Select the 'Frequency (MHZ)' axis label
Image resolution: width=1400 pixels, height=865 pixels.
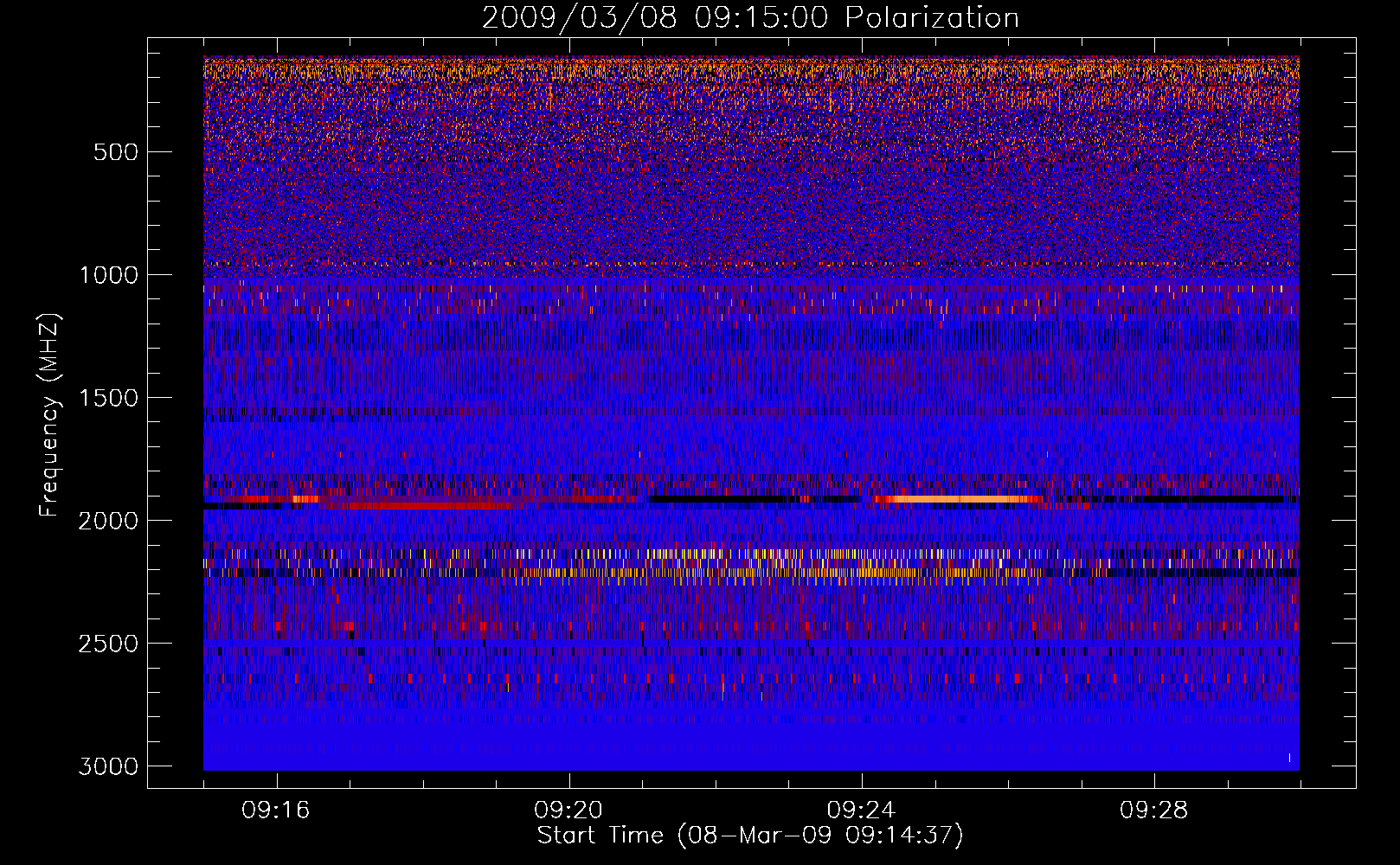click(50, 415)
